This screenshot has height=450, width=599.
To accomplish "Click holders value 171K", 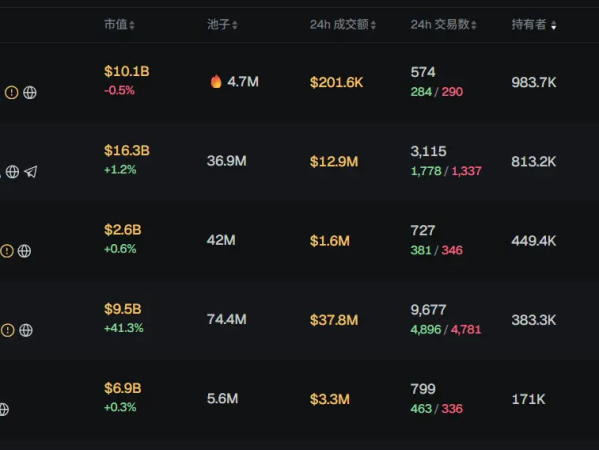I will coord(528,400).
